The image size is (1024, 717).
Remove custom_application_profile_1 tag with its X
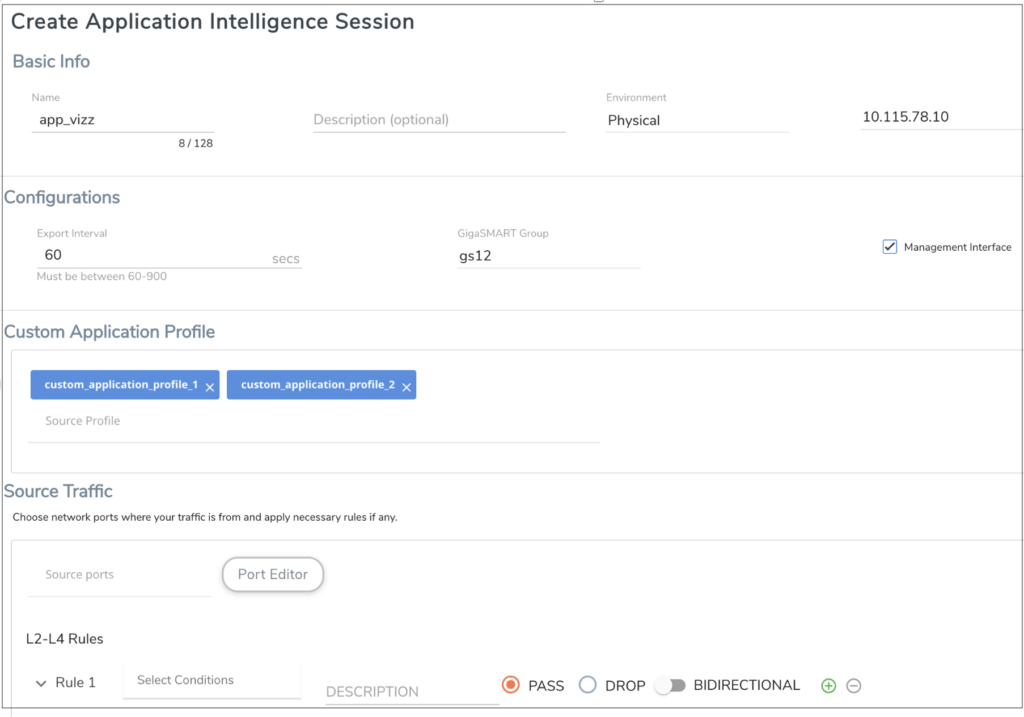point(210,387)
